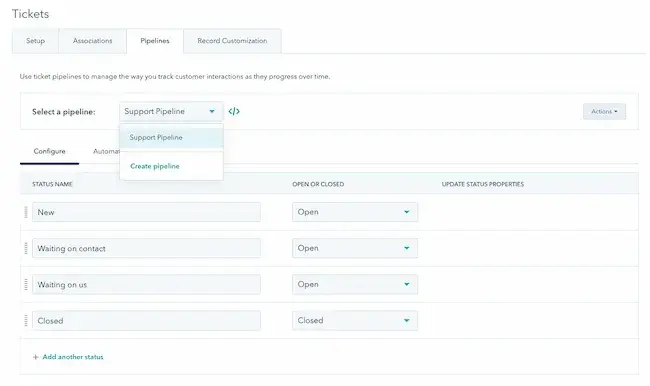Click drag handle of Waiting on us row
This screenshot has width=650, height=386.
pyautogui.click(x=26, y=284)
